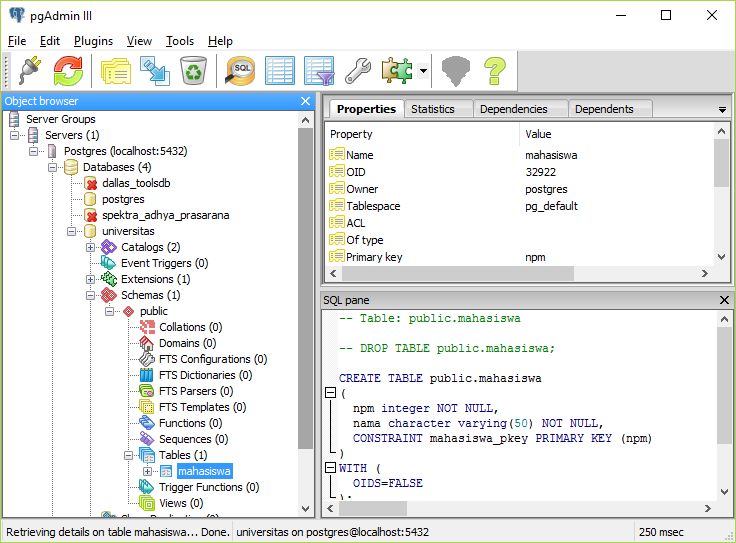
Task: Expand the Extensions (1) node
Action: [91, 279]
